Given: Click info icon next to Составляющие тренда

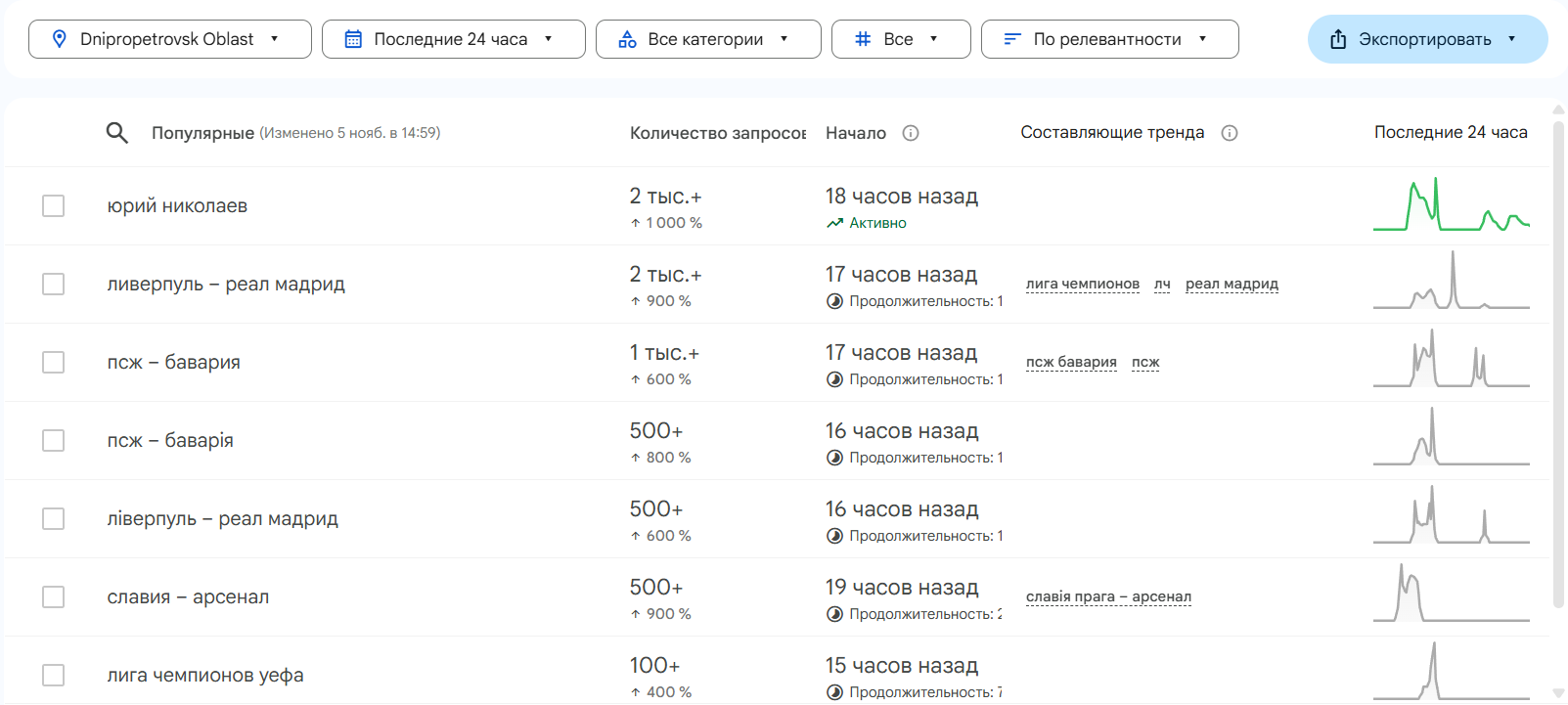Looking at the screenshot, I should (1230, 133).
